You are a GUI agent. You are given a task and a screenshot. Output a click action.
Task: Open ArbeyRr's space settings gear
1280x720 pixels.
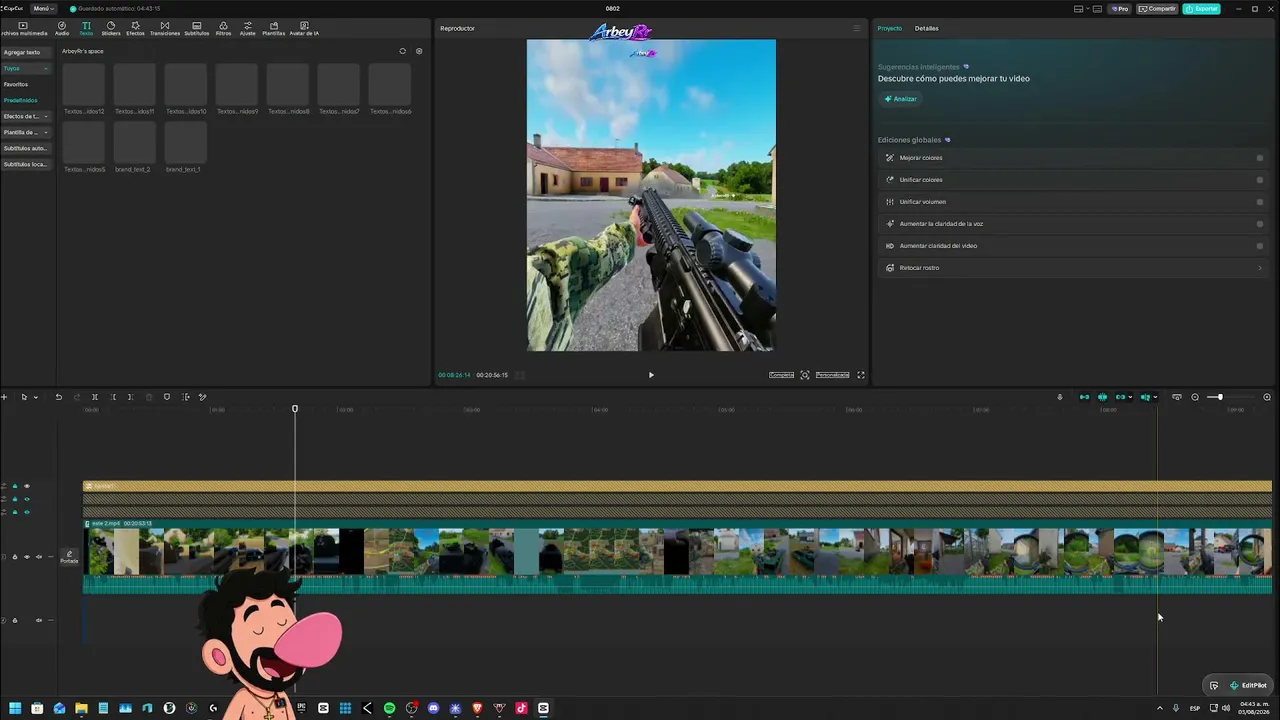point(419,51)
